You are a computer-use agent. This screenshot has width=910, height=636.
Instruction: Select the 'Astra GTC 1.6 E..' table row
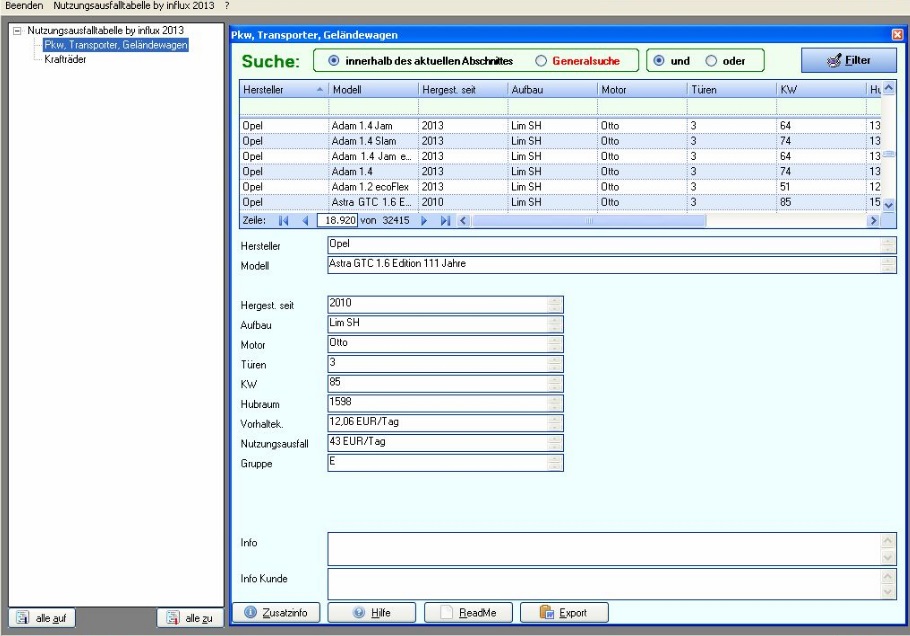[560, 203]
